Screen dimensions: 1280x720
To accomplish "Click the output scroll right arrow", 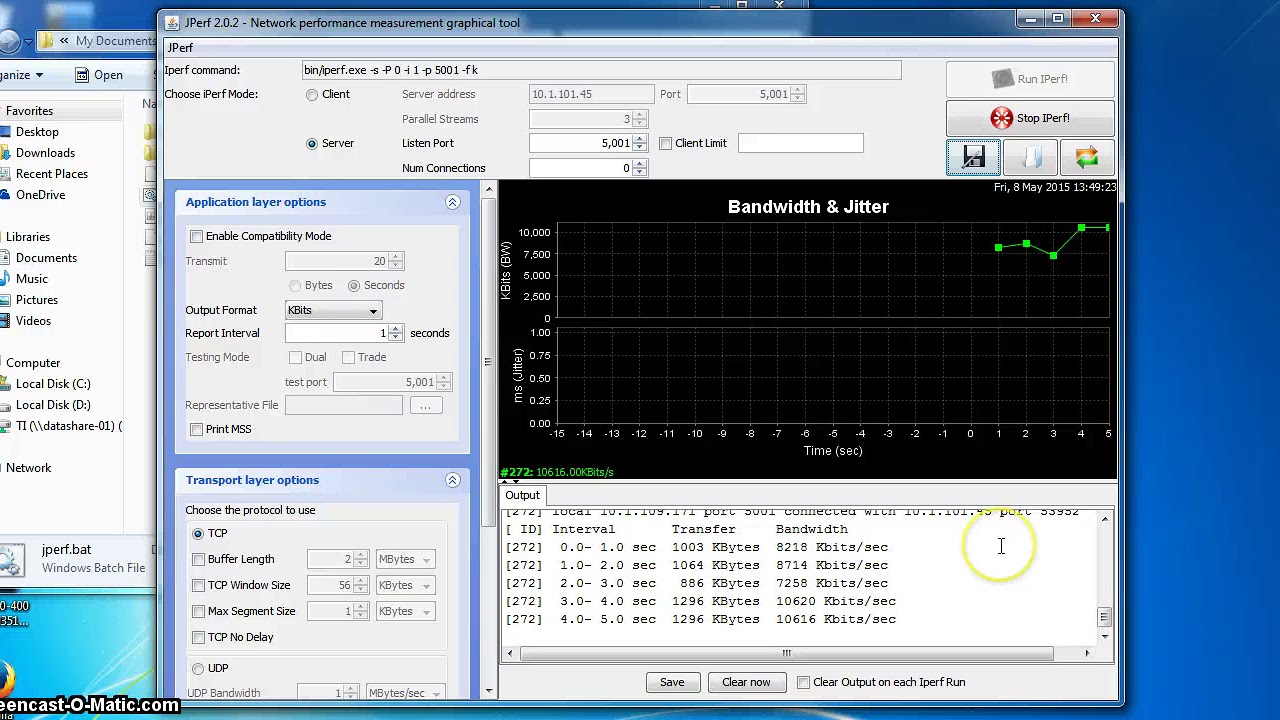I will (1087, 654).
